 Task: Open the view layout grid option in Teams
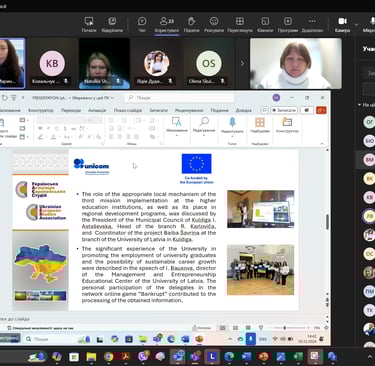click(240, 25)
